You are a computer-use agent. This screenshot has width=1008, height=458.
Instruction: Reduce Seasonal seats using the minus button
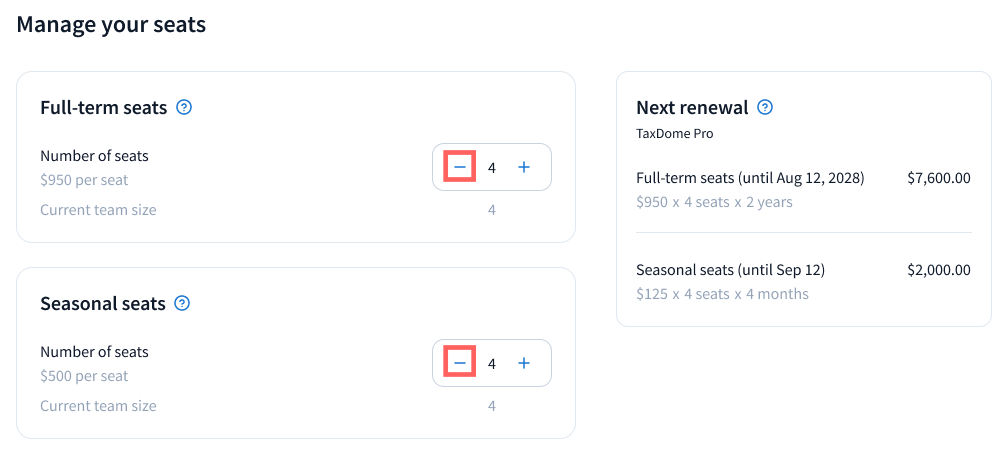click(460, 363)
